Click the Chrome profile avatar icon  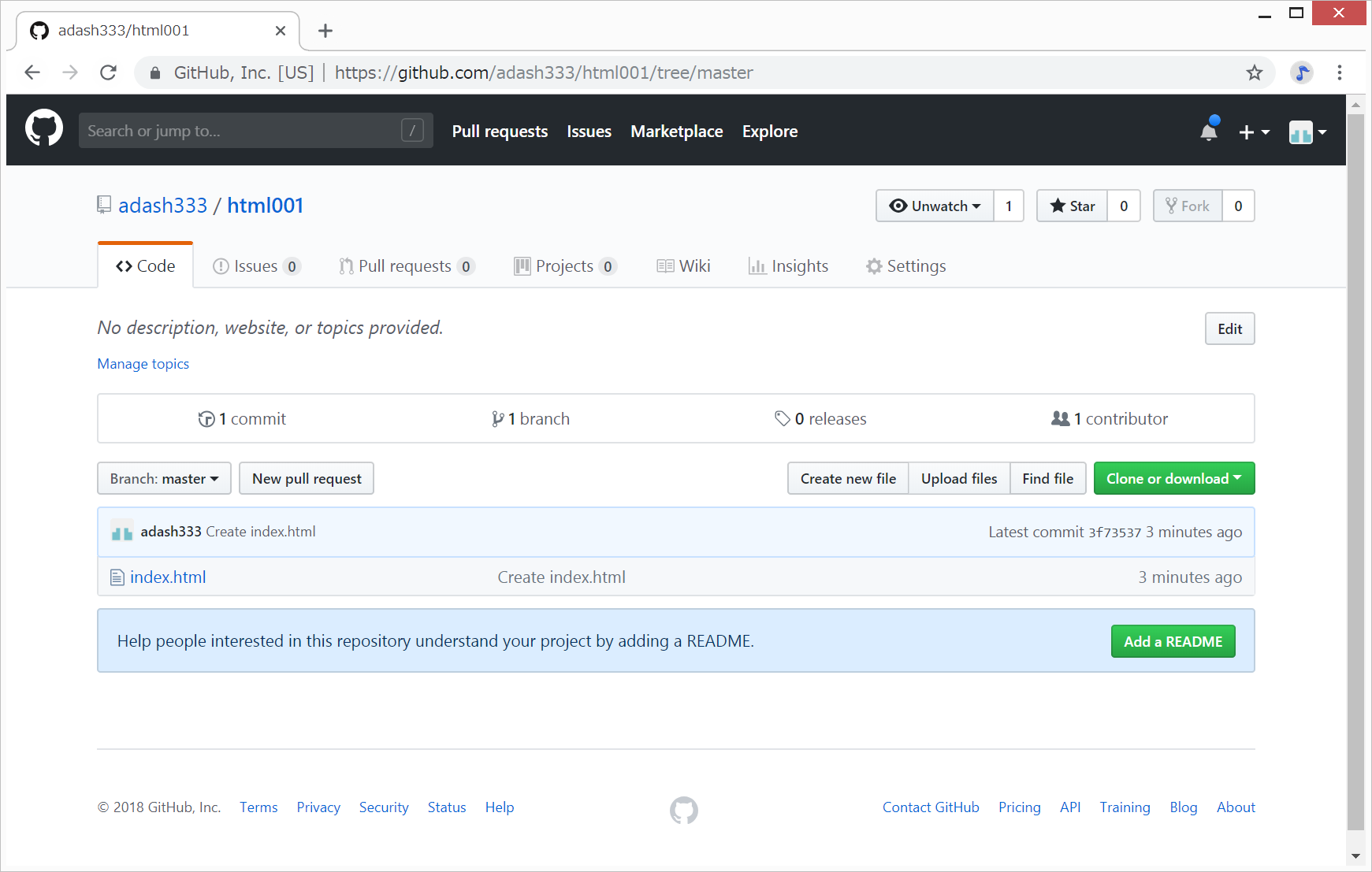(x=1302, y=72)
